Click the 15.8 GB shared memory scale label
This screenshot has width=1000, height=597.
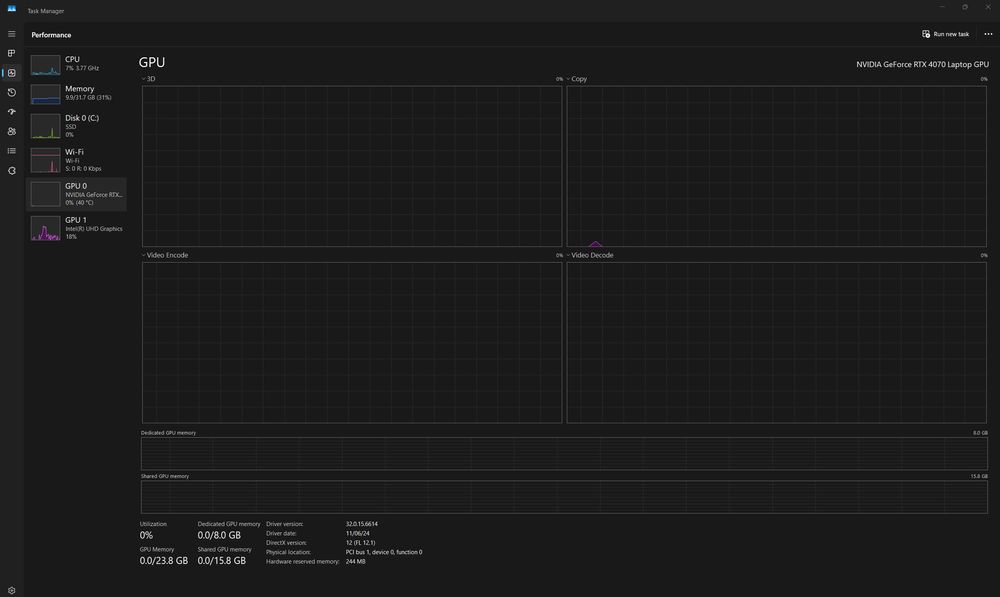(x=979, y=476)
